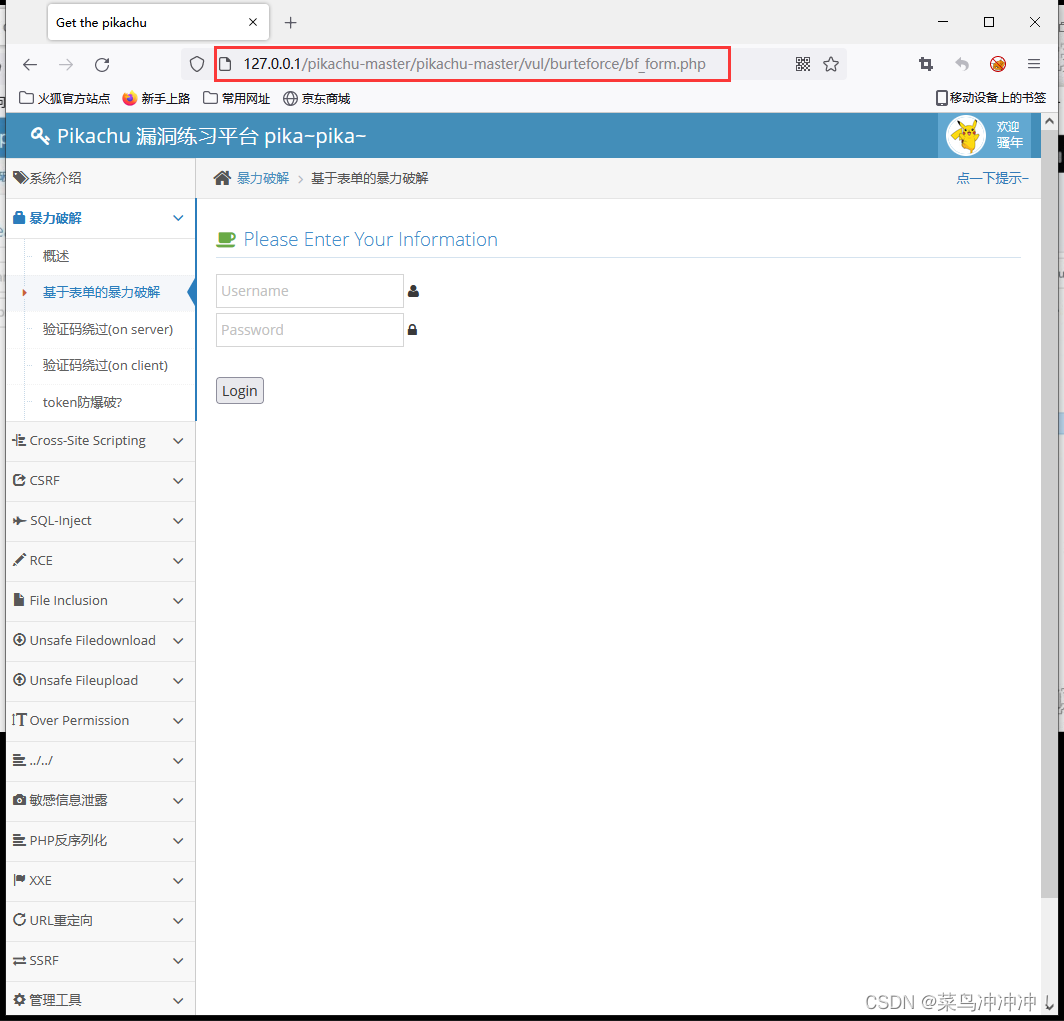Click the crop screenshot toolbar icon
The image size is (1064, 1021).
926,64
